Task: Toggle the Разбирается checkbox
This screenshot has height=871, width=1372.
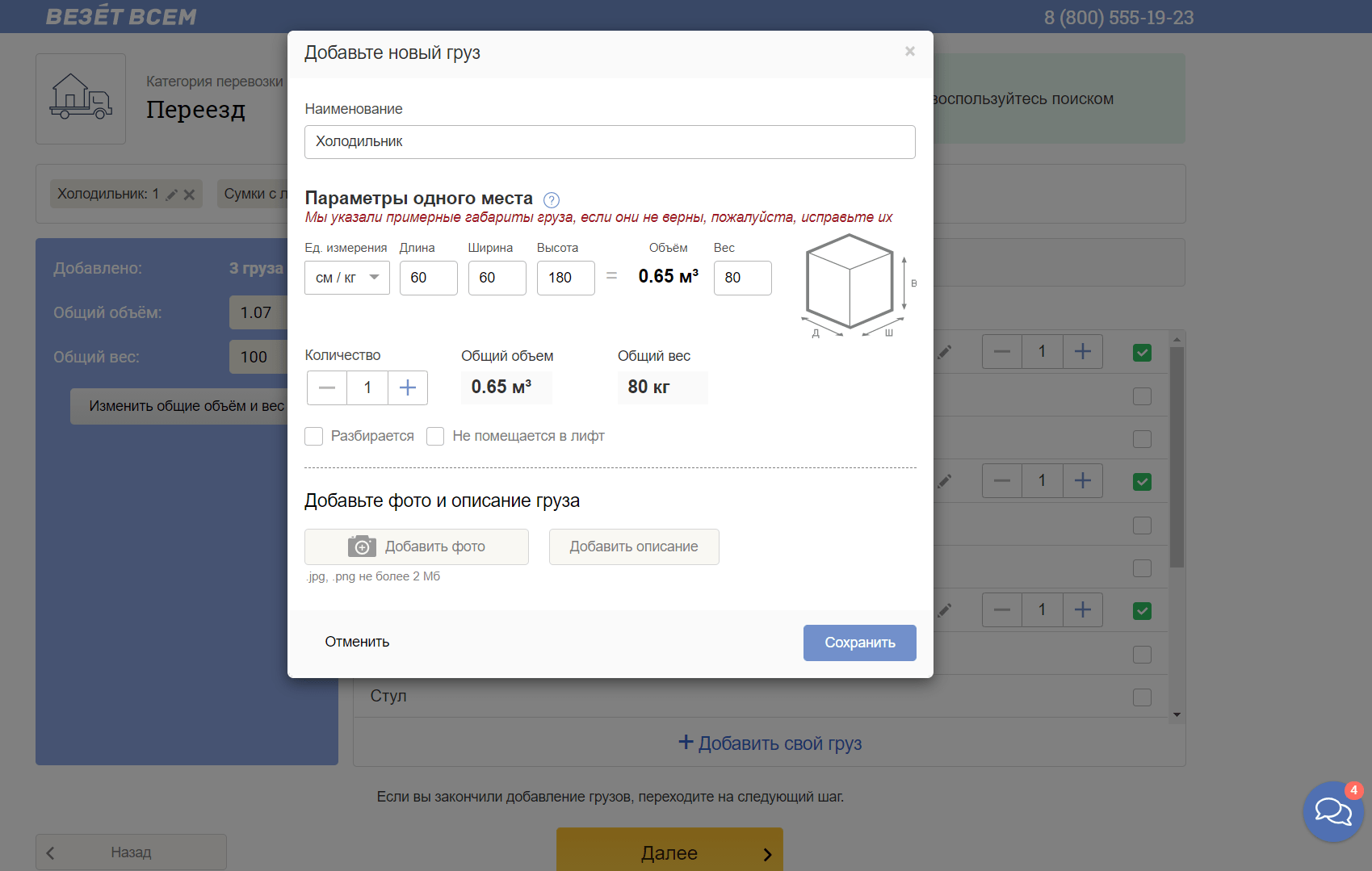Action: coord(313,436)
